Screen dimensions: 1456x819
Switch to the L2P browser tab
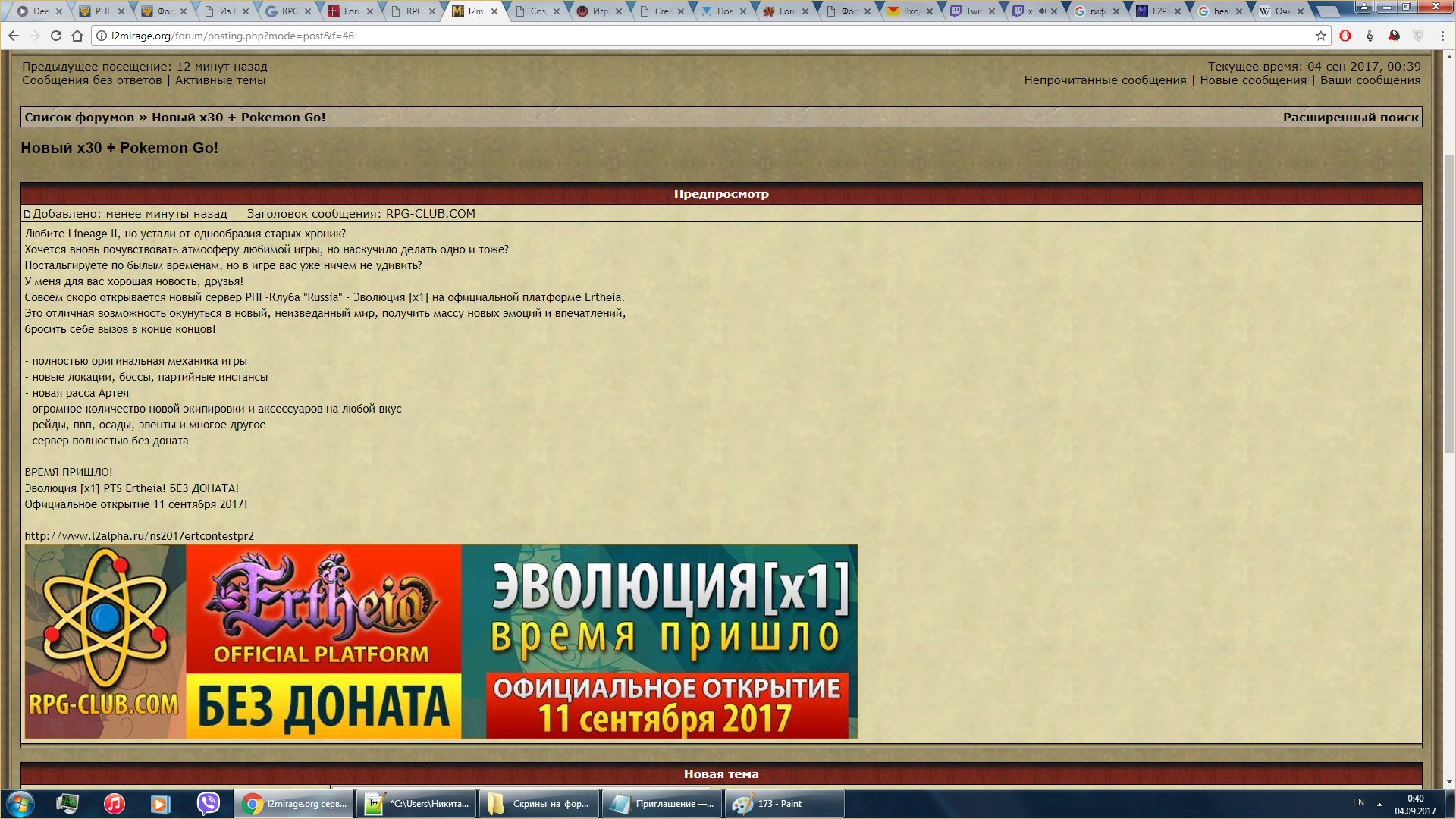(1159, 11)
